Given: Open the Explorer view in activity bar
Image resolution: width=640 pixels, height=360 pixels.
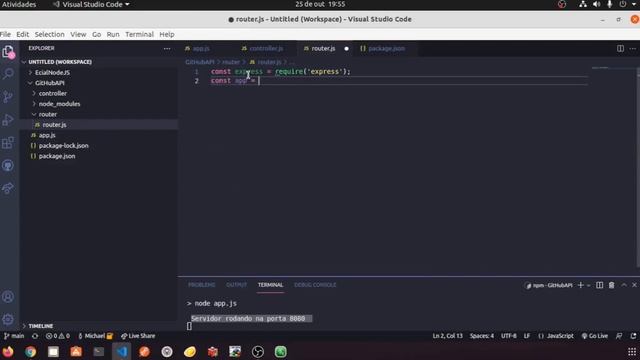Looking at the screenshot, I should click(x=8, y=52).
